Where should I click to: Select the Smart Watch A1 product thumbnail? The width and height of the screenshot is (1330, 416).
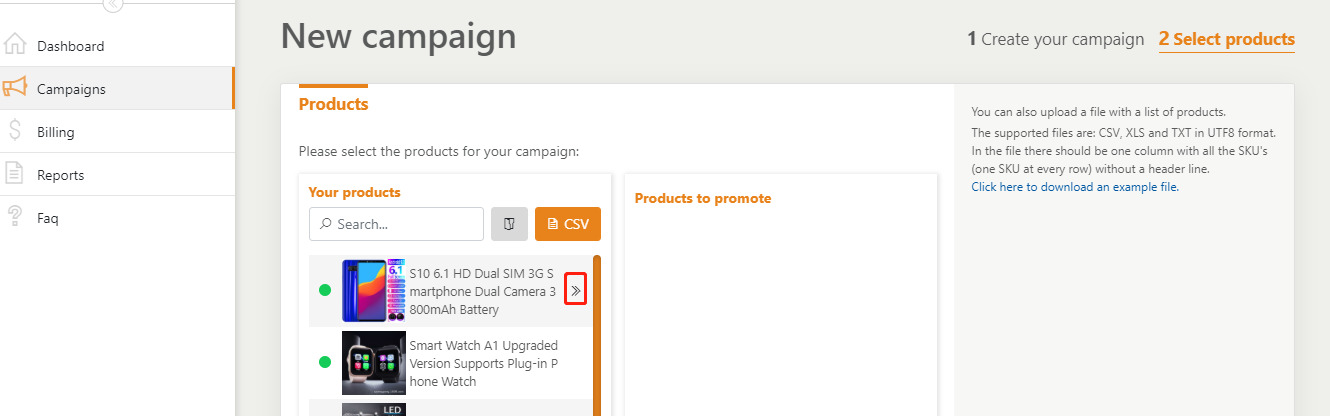373,363
